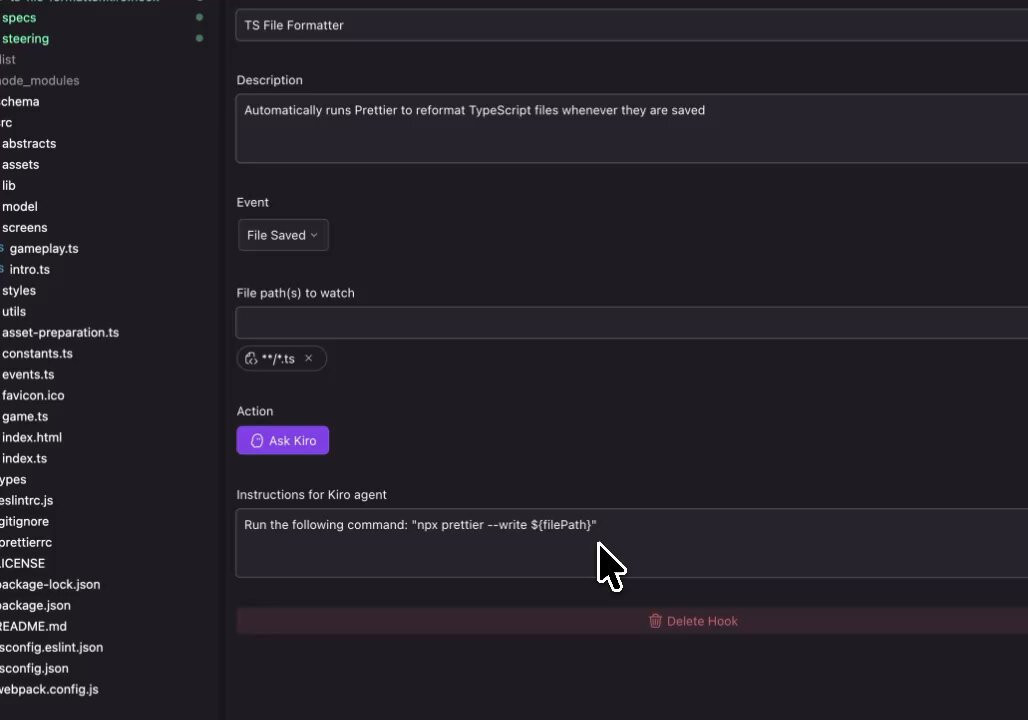Expand the assets folder
This screenshot has width=1028, height=720.
click(x=20, y=165)
